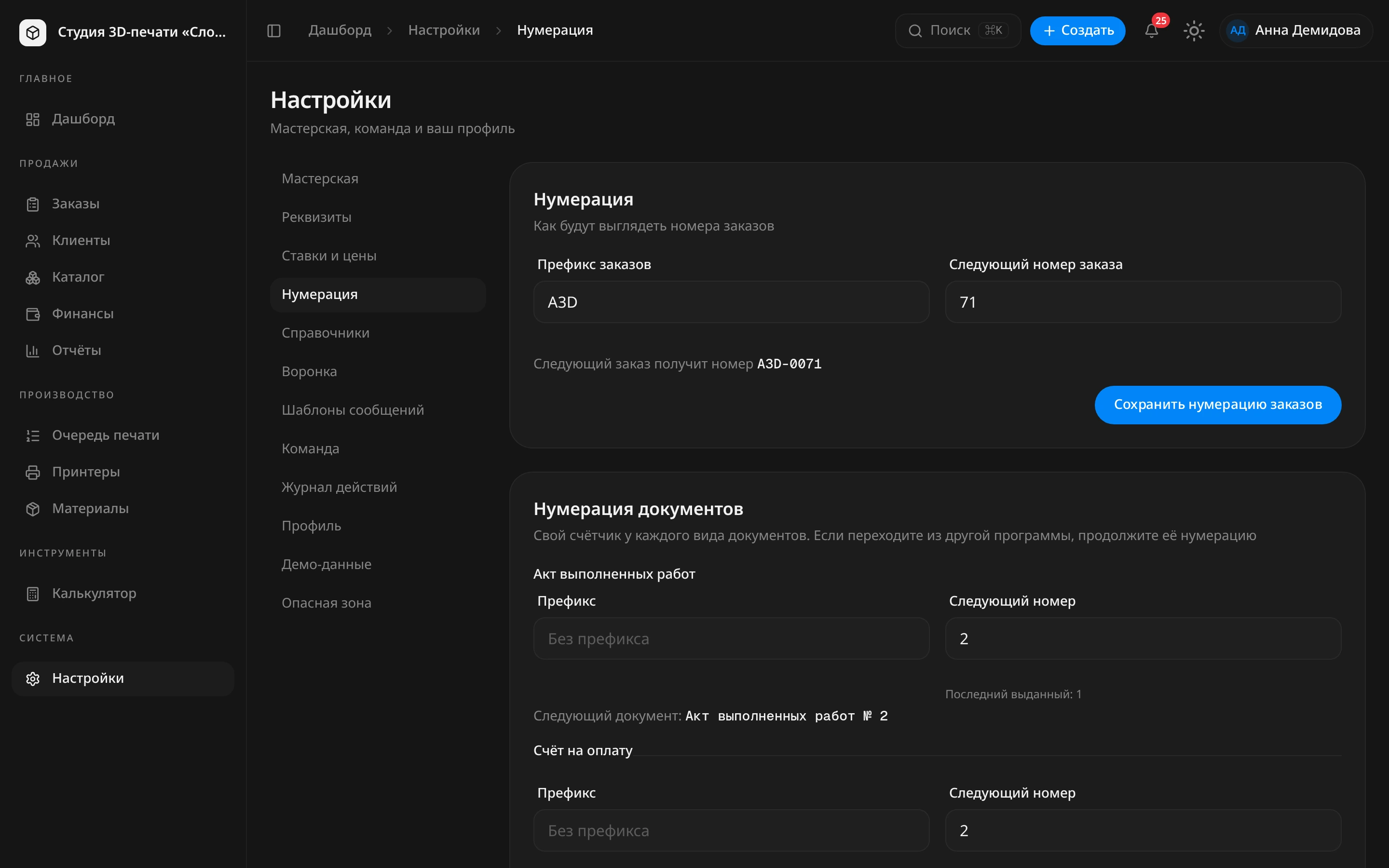Image resolution: width=1389 pixels, height=868 pixels.
Task: Open the Справочники settings section
Action: point(378,334)
